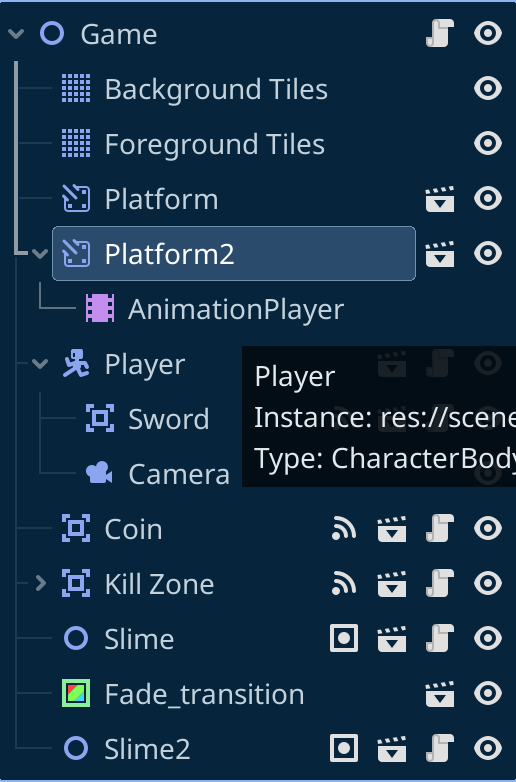Open the script attached to Game node

click(x=440, y=33)
